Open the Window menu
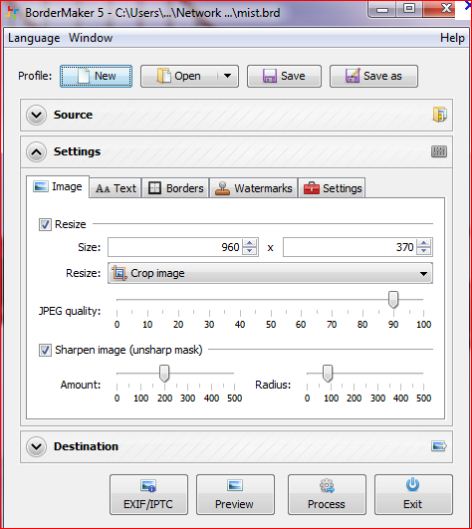The image size is (472, 529). 91,38
